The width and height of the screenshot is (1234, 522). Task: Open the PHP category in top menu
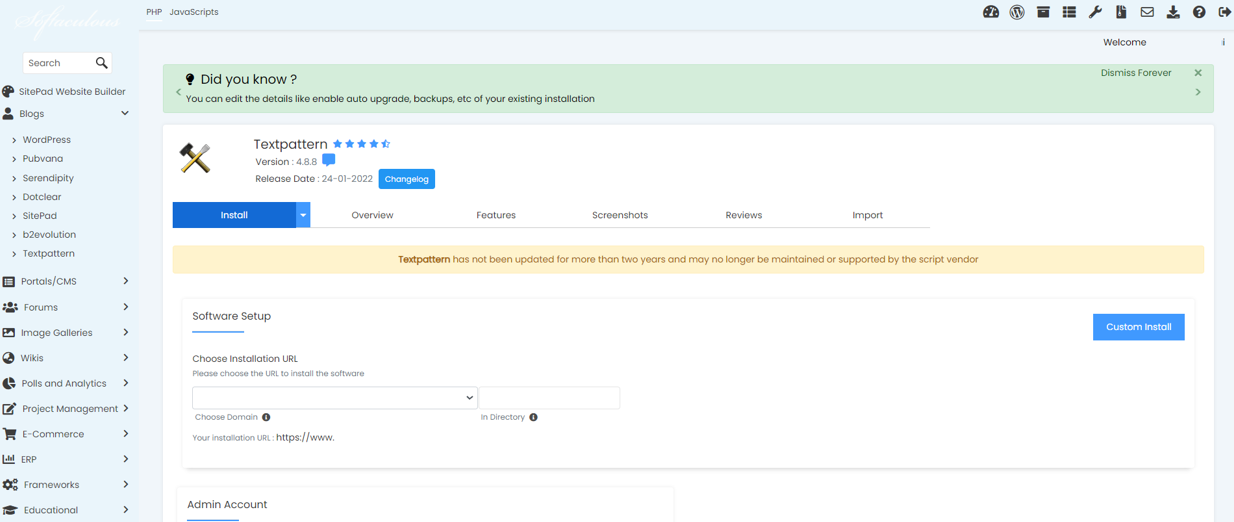coord(154,12)
